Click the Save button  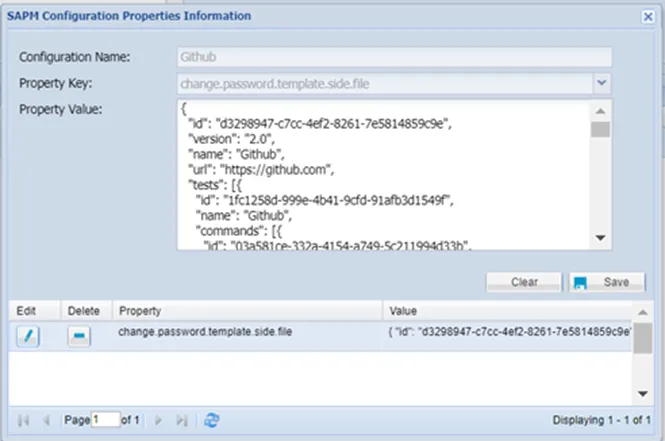click(607, 282)
